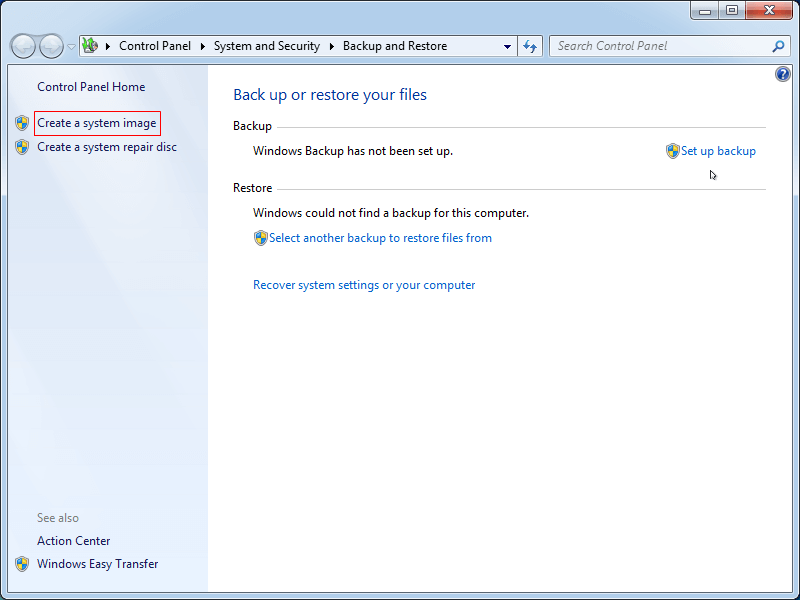Click shield icon beside Select another backup
The image size is (800, 600).
coord(261,238)
